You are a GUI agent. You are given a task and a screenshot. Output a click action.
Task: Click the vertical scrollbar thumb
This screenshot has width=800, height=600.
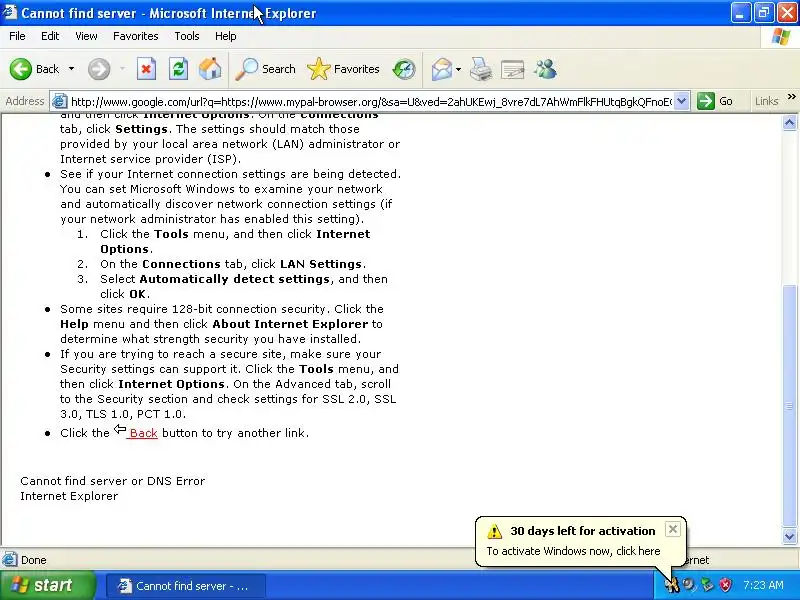(x=789, y=406)
